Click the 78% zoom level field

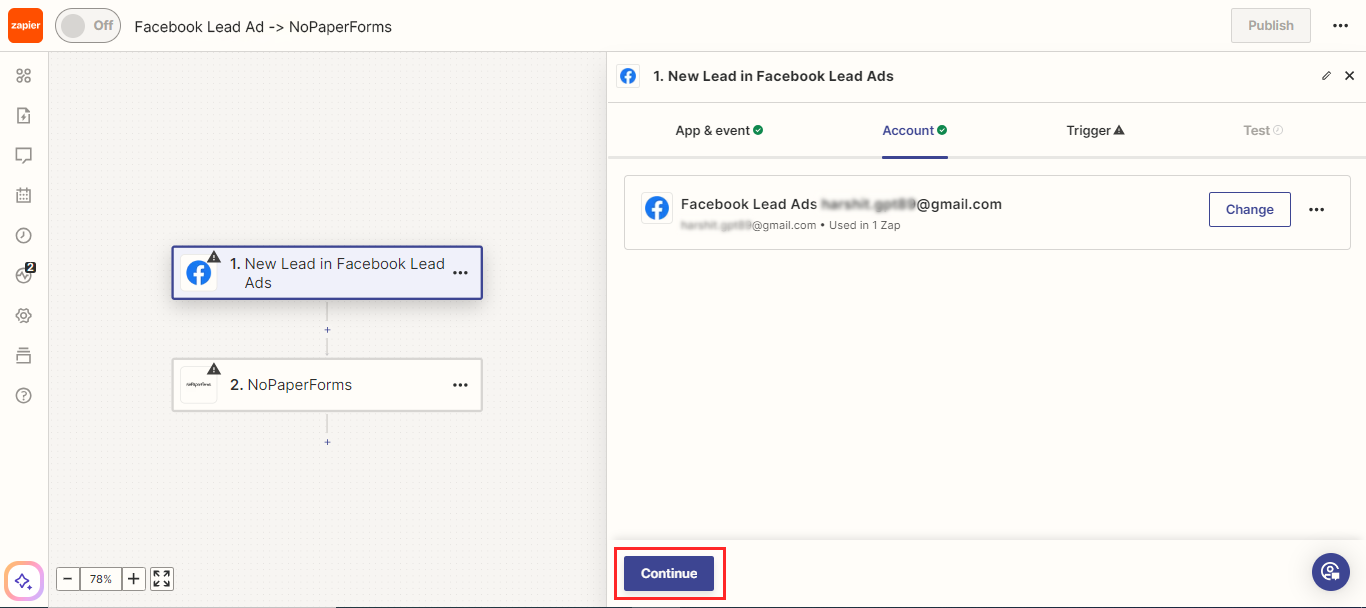click(x=101, y=579)
